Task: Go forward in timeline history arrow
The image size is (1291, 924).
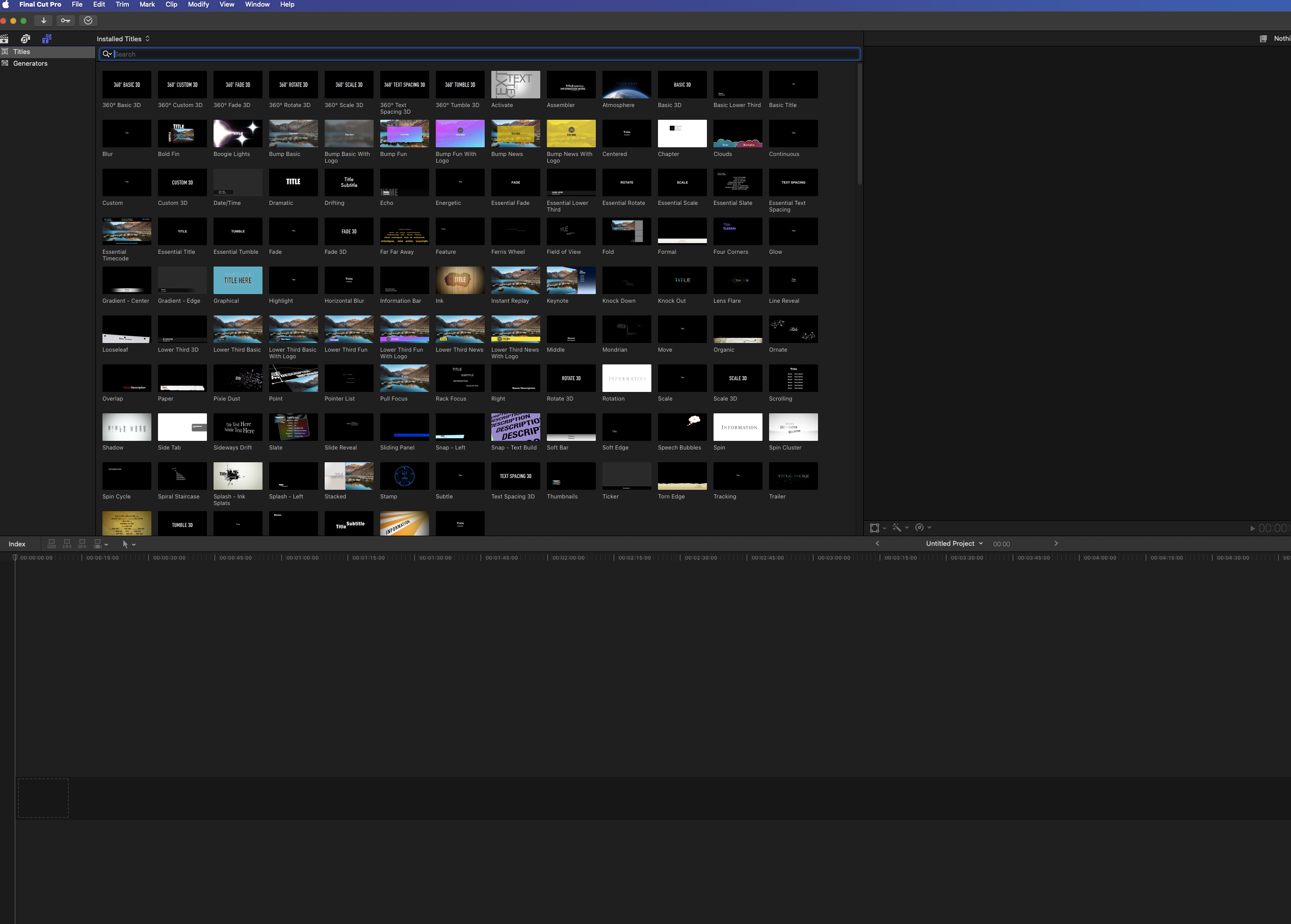Action: 1056,543
